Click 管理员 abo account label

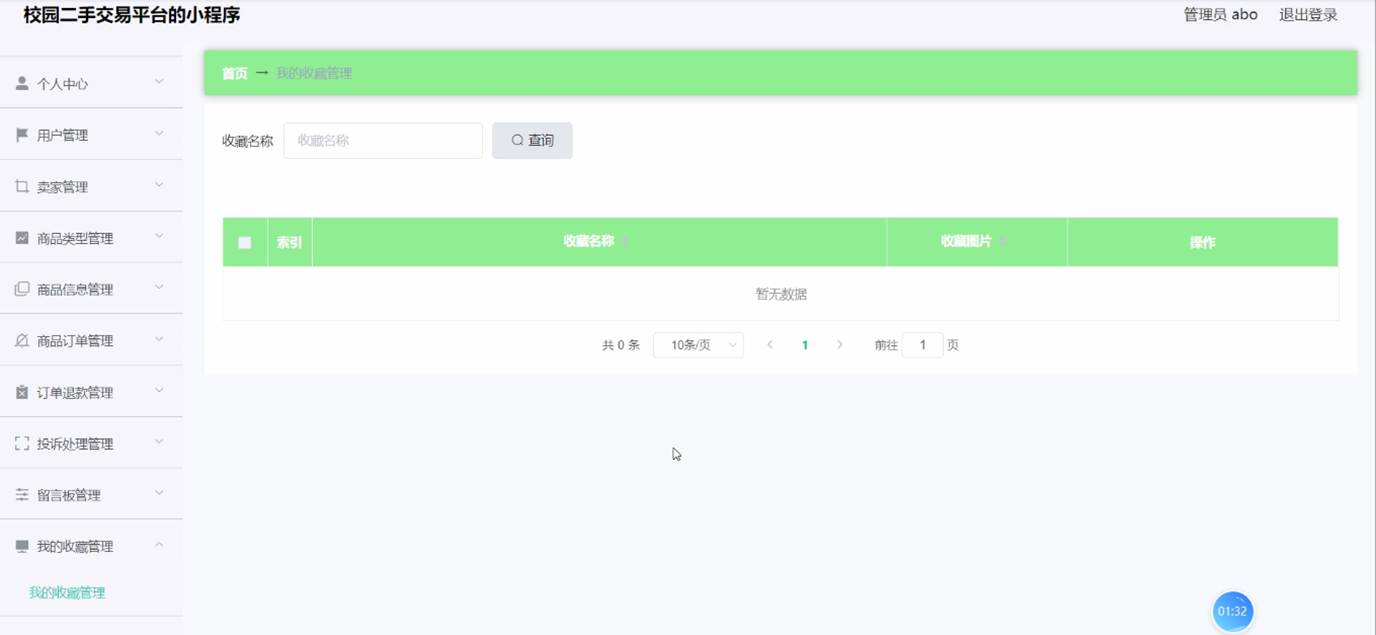(x=1220, y=15)
